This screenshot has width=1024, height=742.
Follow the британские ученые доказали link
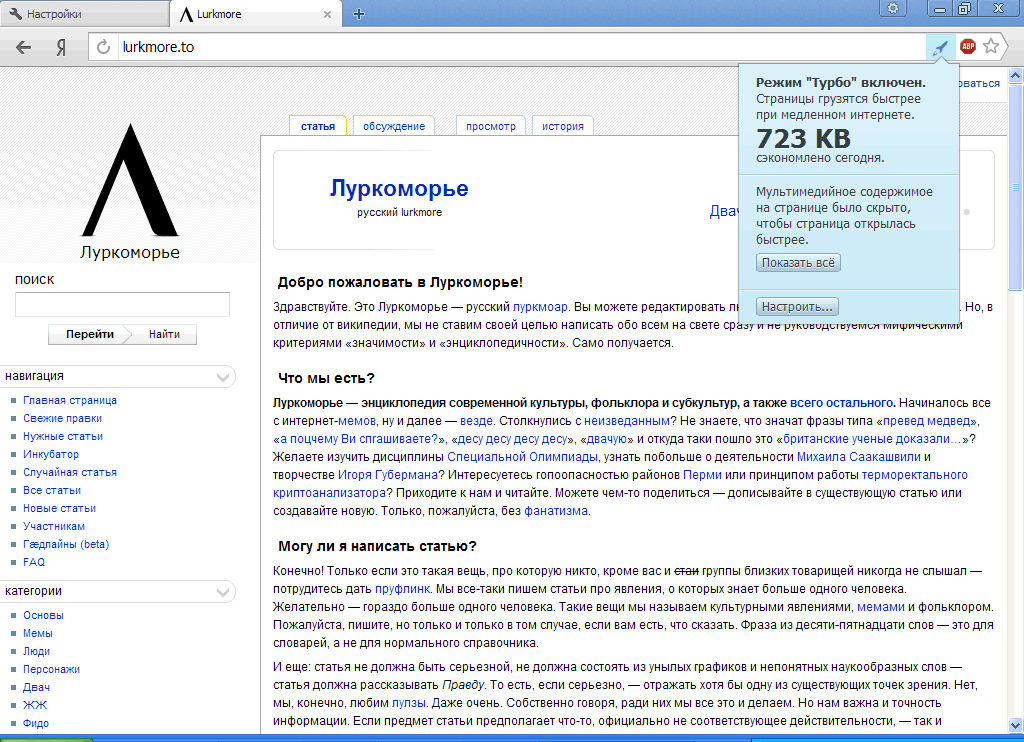pyautogui.click(x=872, y=439)
